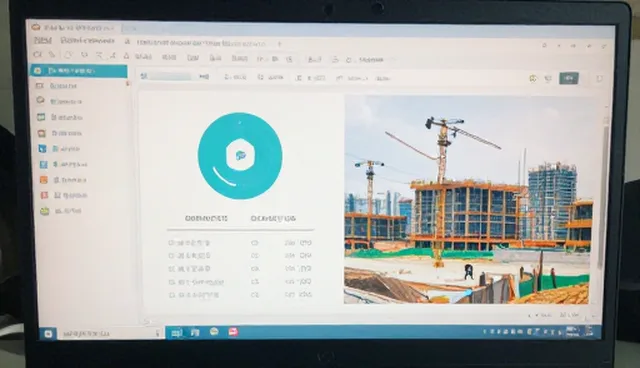Switch to the left tab below the teal disc
Screen dimensions: 640x368
click(x=206, y=218)
